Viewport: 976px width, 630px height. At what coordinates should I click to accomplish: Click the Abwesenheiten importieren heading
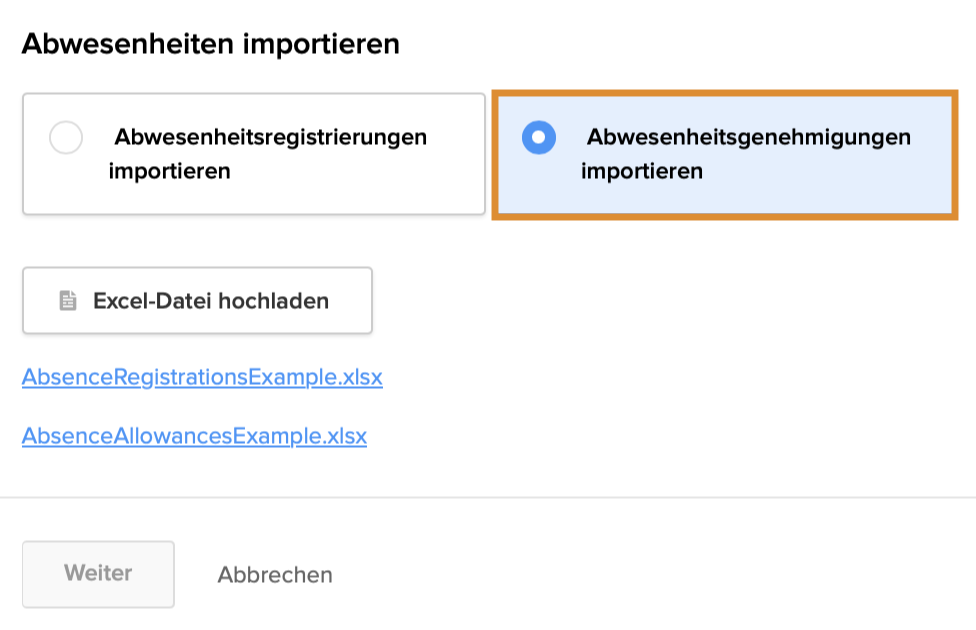pos(211,44)
